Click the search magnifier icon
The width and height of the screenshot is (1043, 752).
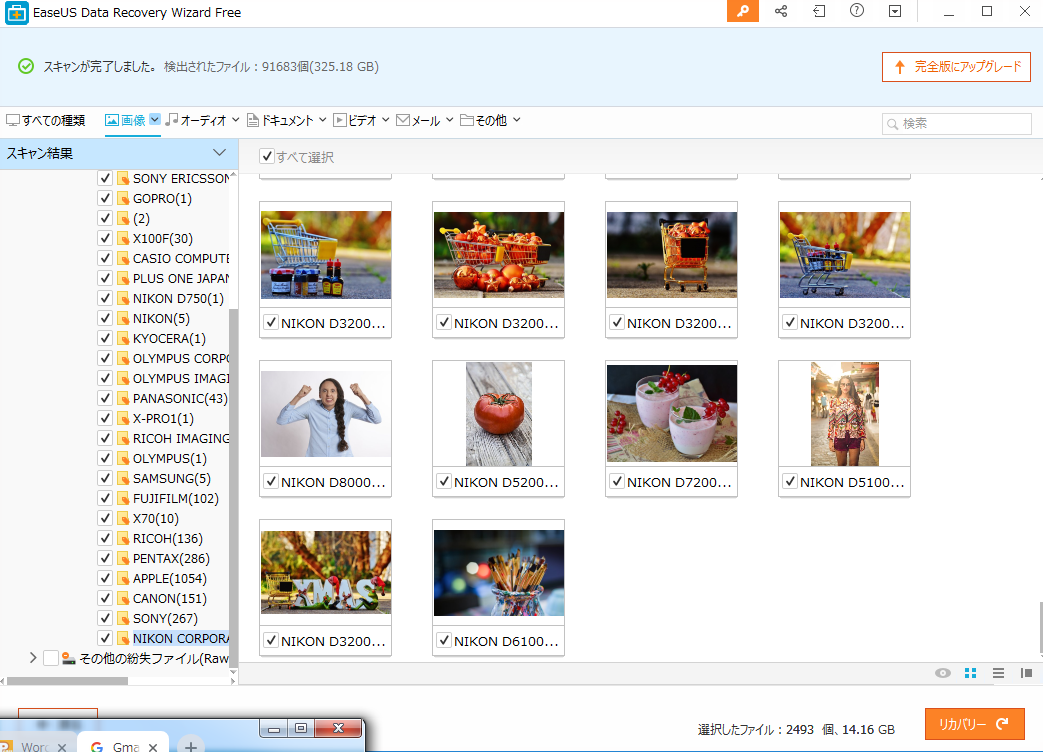pyautogui.click(x=893, y=124)
